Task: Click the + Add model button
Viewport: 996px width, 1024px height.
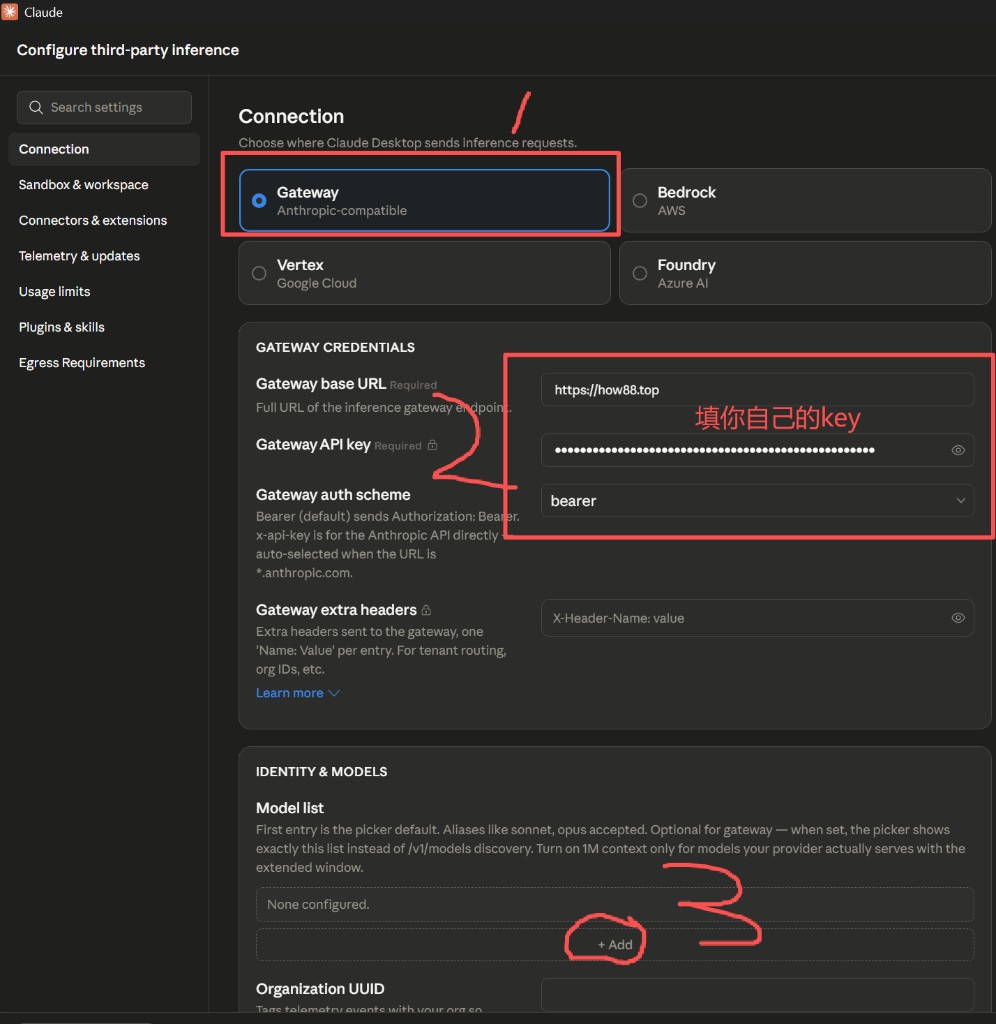Action: pyautogui.click(x=615, y=944)
